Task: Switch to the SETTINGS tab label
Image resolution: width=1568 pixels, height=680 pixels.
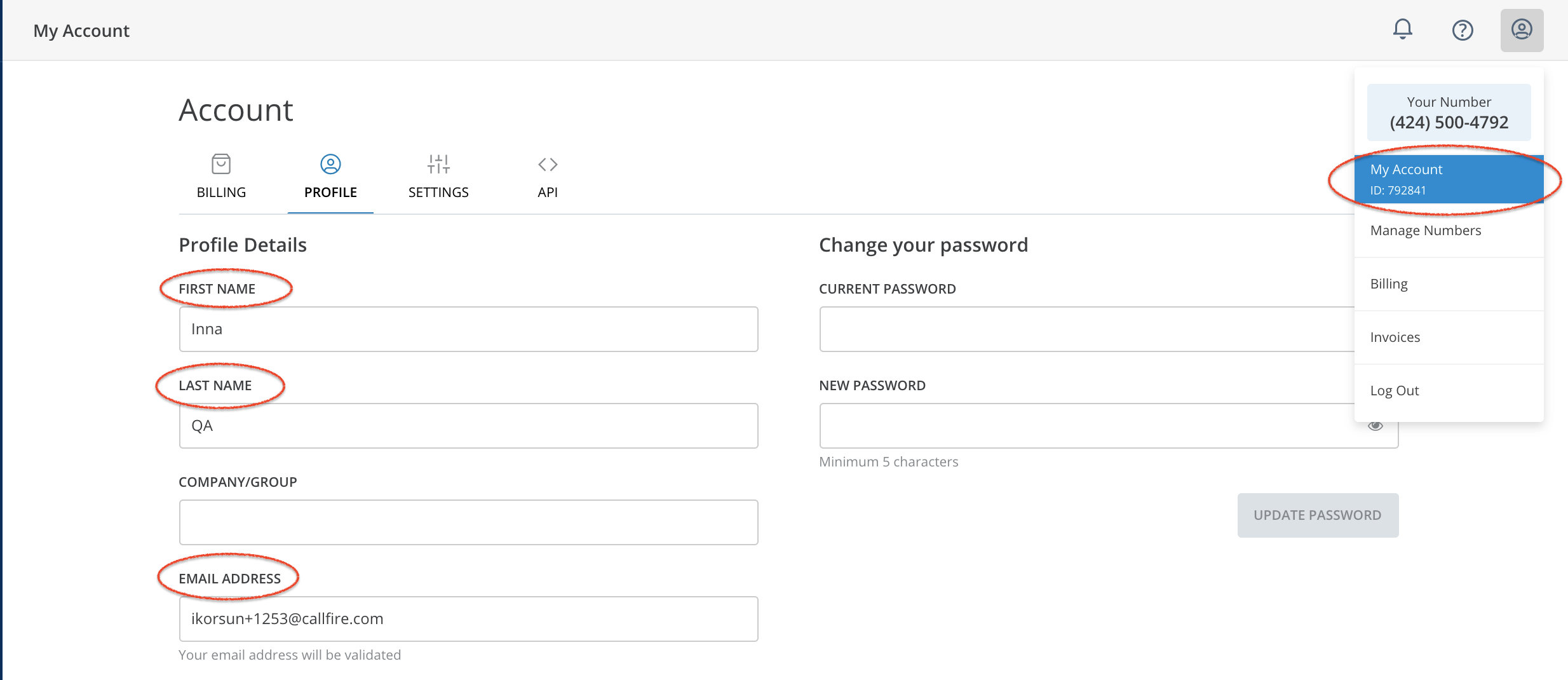Action: (438, 192)
